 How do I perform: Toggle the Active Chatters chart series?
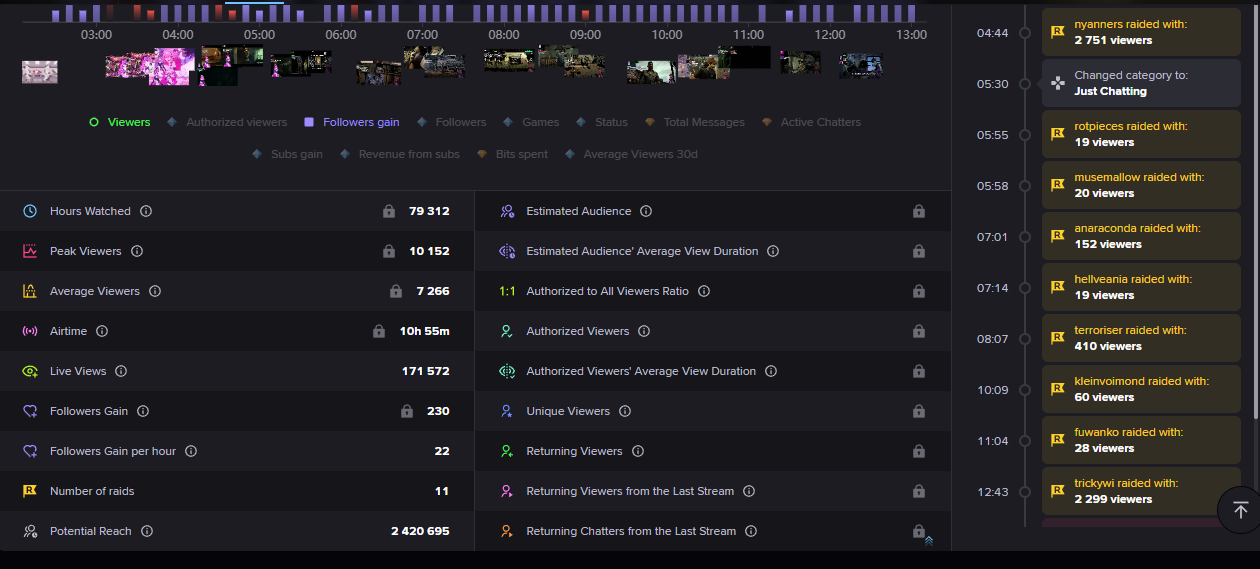810,122
